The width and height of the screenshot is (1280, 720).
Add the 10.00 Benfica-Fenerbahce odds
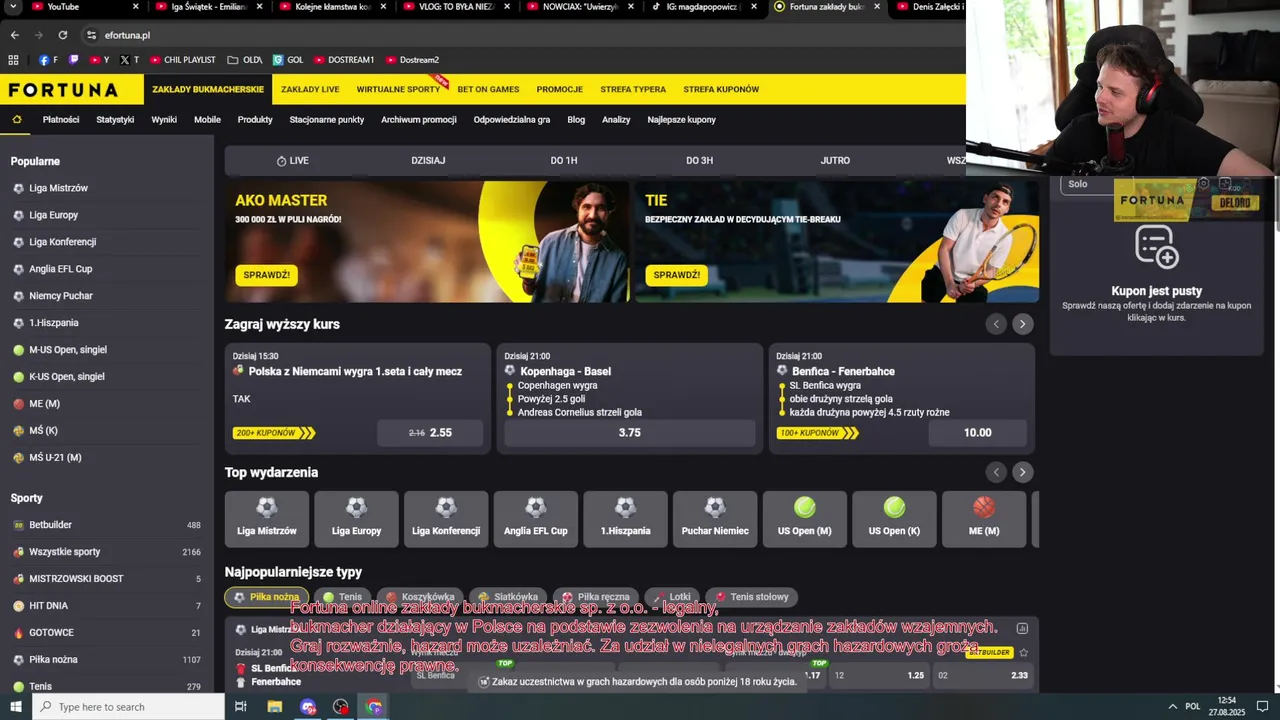pyautogui.click(x=977, y=433)
